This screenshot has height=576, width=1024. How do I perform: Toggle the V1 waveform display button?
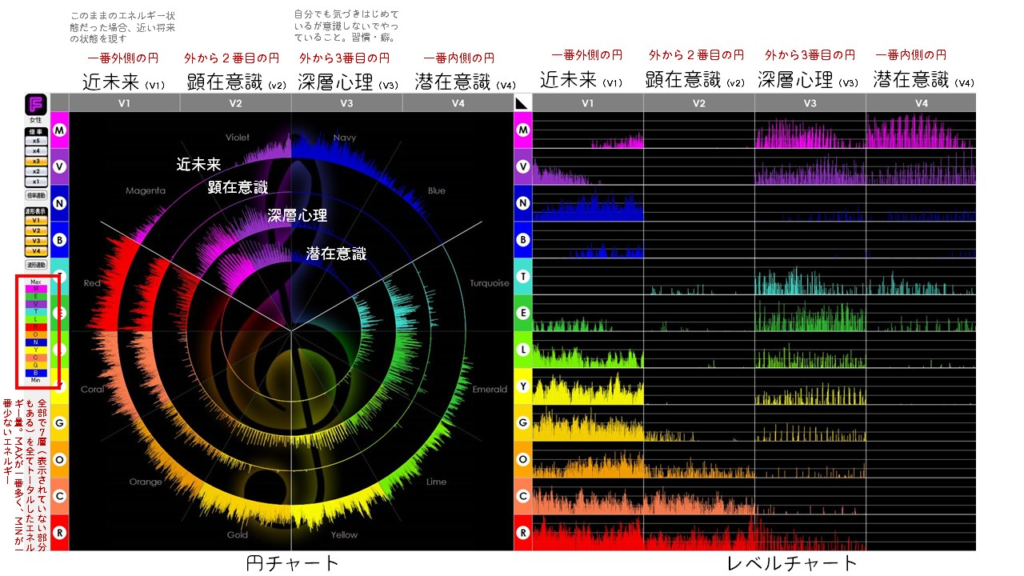pos(35,221)
